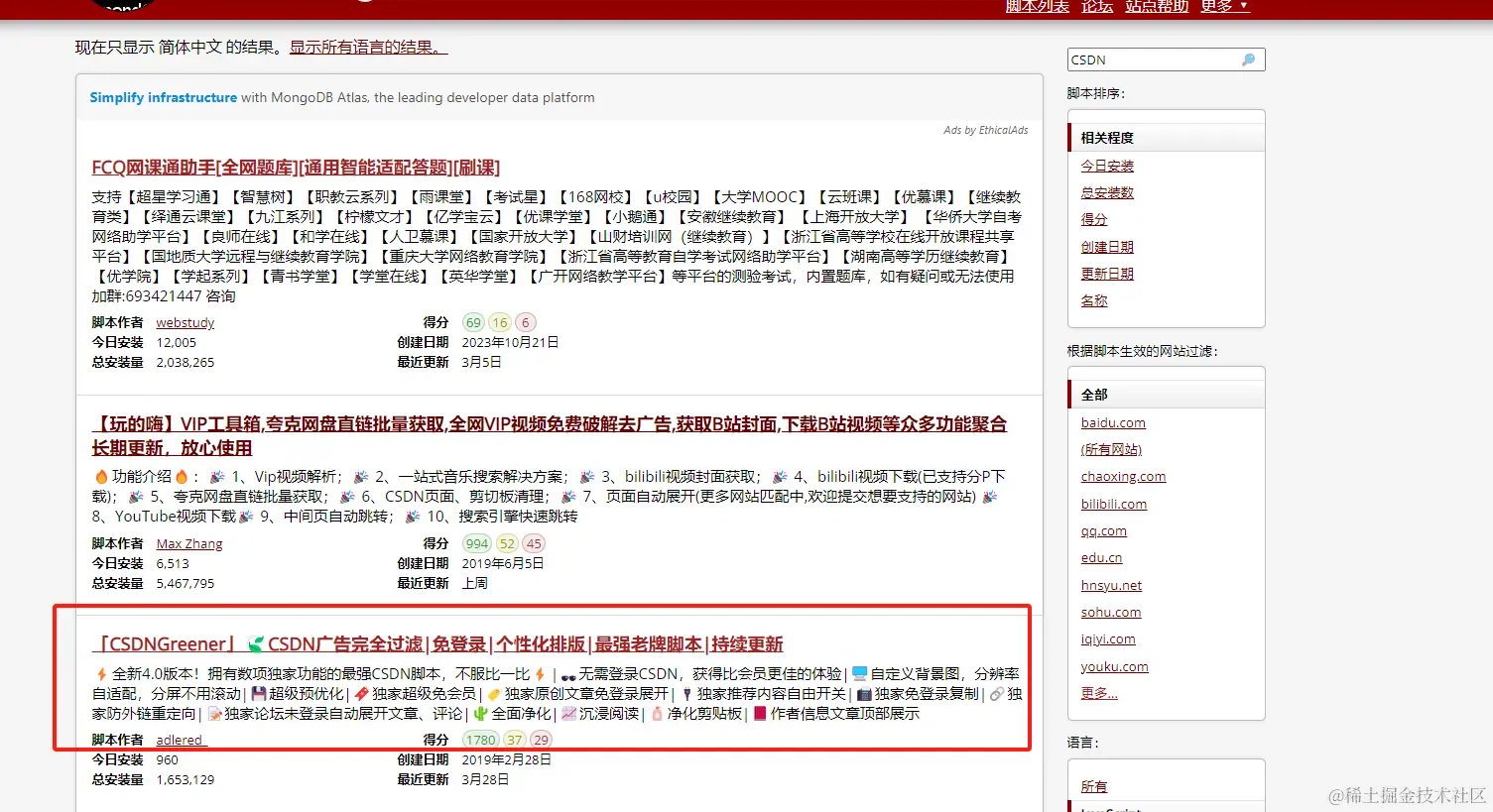Click the 5,467,795 total installs value
The width and height of the screenshot is (1493, 812).
coord(186,583)
